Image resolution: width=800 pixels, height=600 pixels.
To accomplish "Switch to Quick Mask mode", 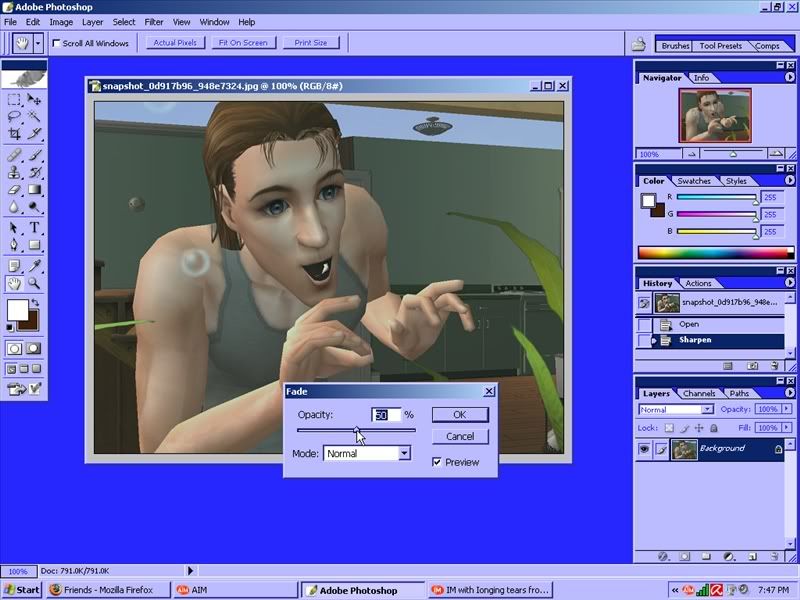I will [34, 348].
